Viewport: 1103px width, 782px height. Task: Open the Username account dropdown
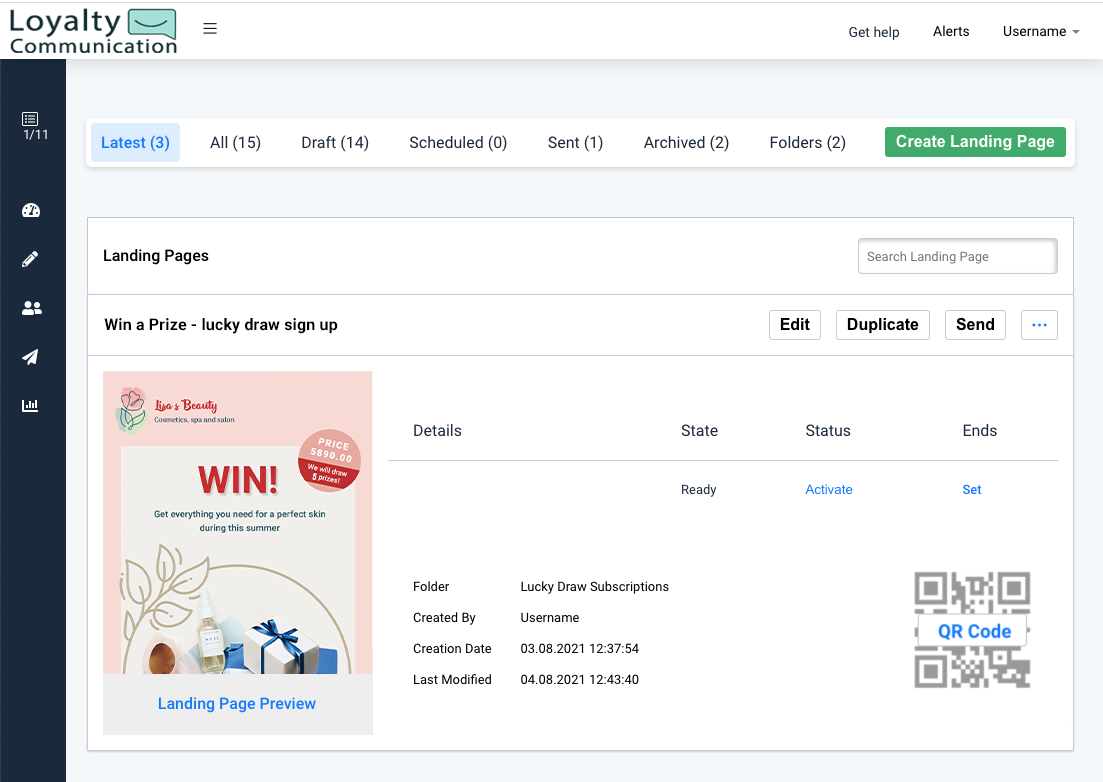[1040, 31]
